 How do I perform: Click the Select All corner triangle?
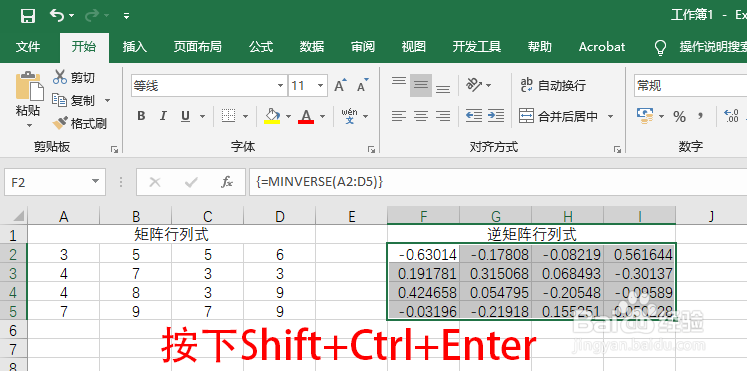click(x=18, y=217)
